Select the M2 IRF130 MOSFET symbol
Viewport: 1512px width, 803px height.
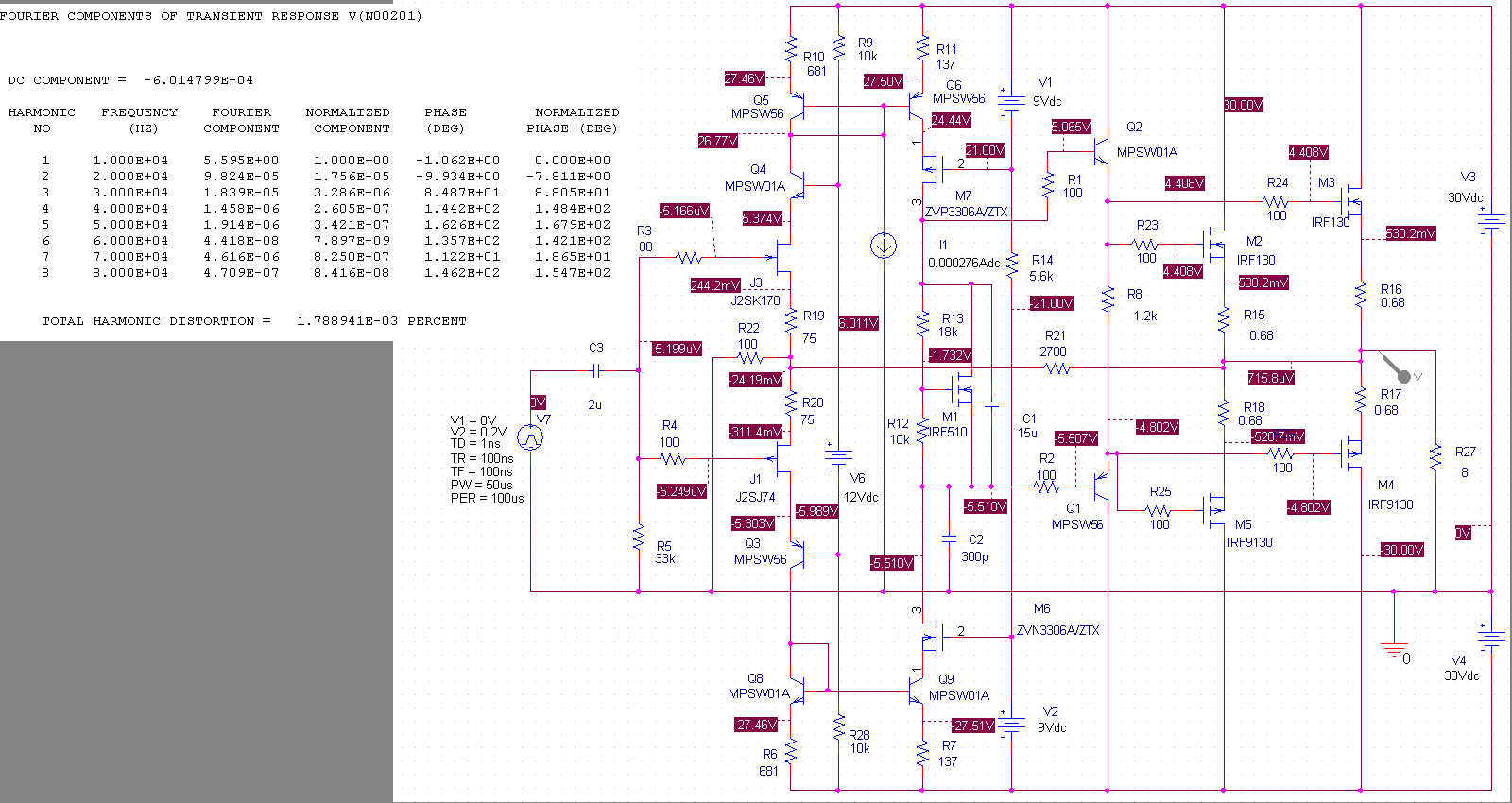point(1214,245)
